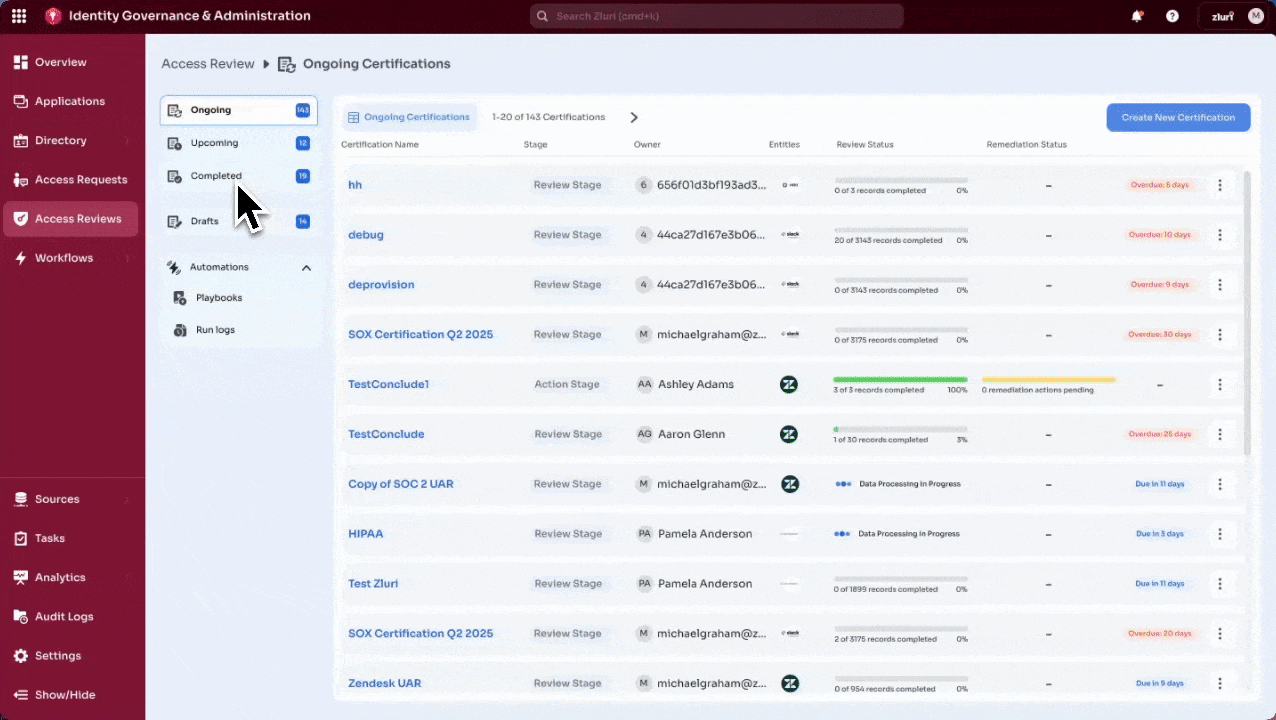Select the Upcoming certifications tab
The height and width of the screenshot is (720, 1276).
pos(239,143)
